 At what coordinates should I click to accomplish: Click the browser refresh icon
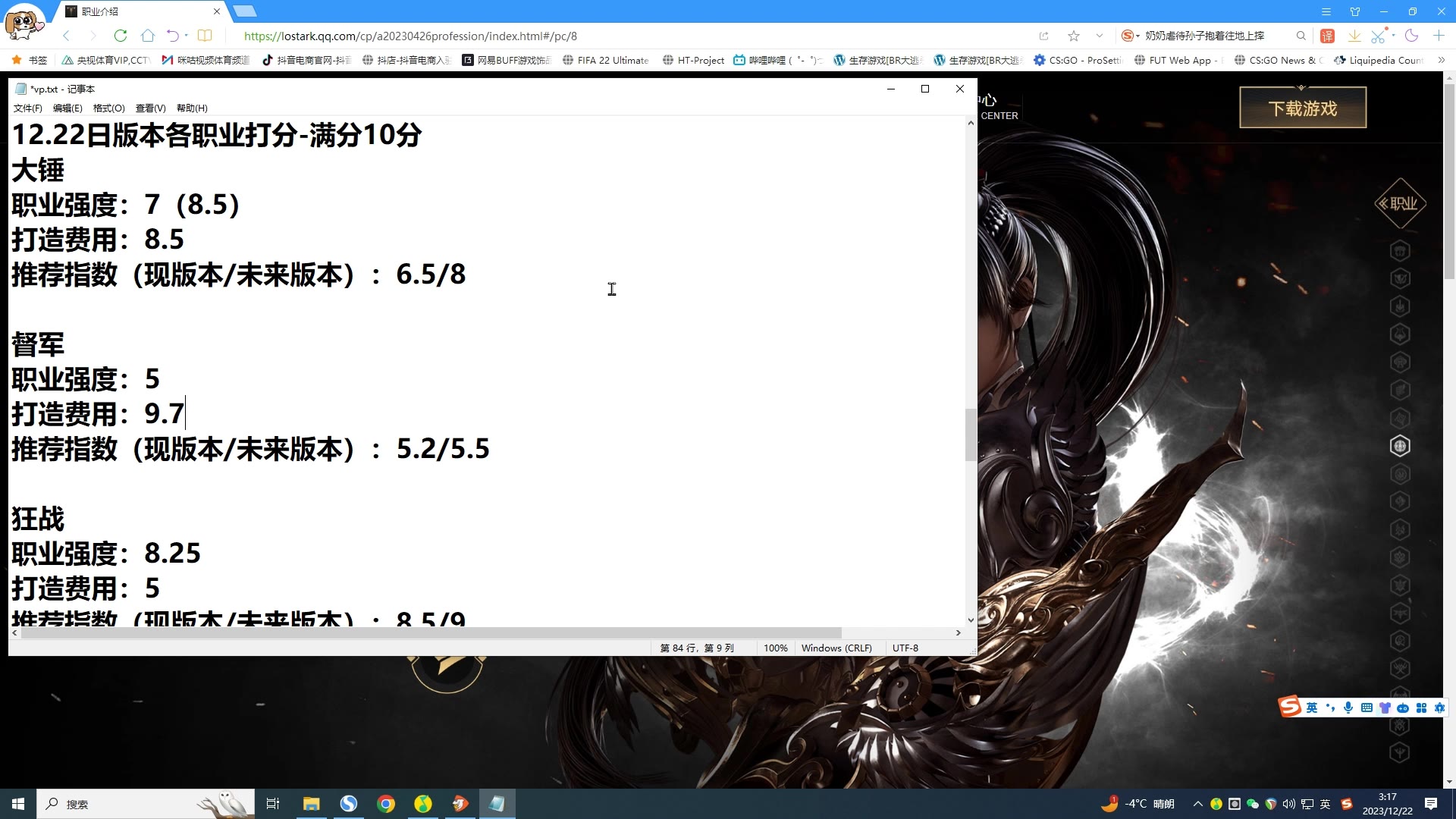click(120, 36)
